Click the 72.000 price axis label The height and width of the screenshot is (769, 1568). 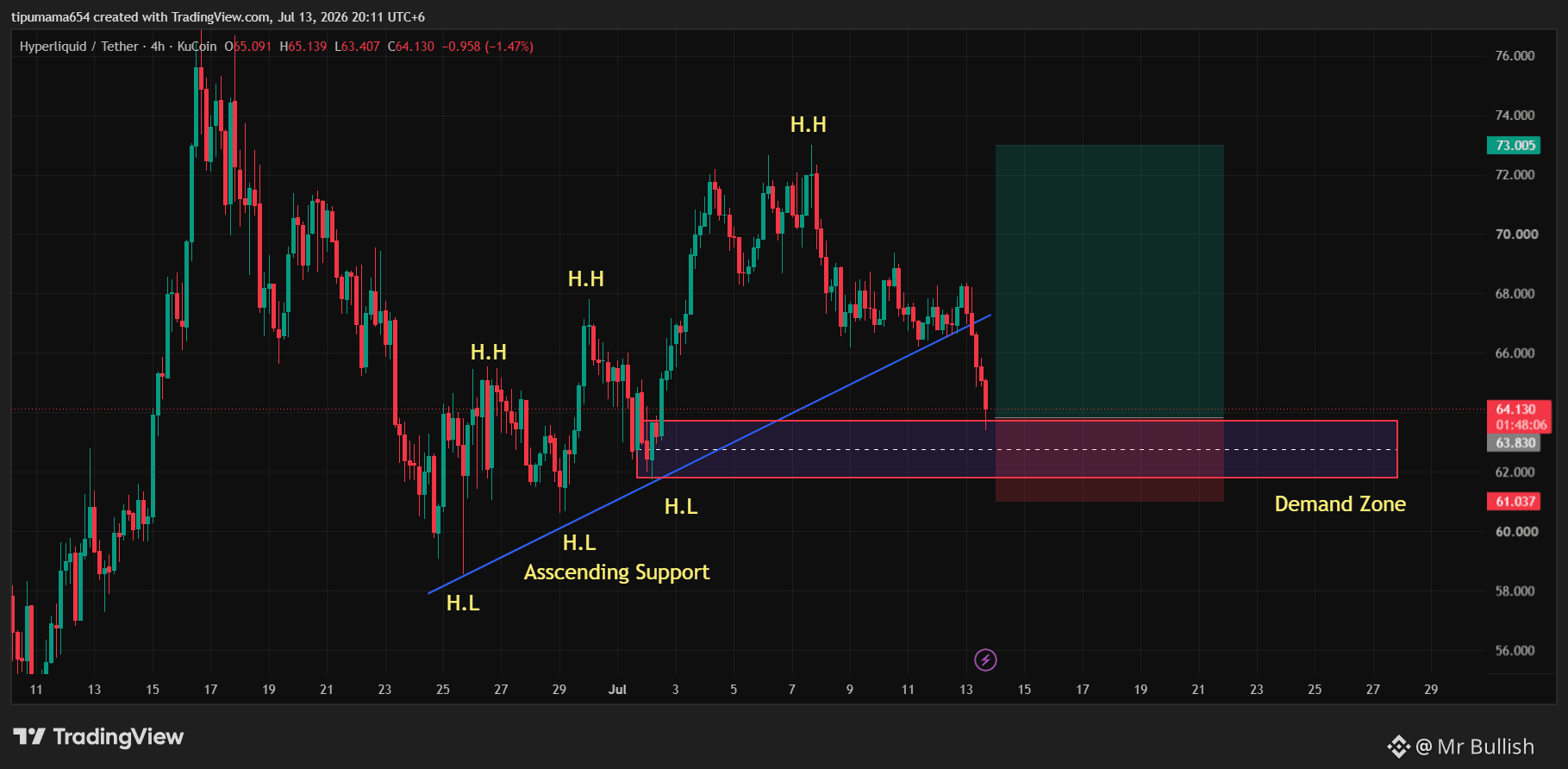(x=1515, y=175)
